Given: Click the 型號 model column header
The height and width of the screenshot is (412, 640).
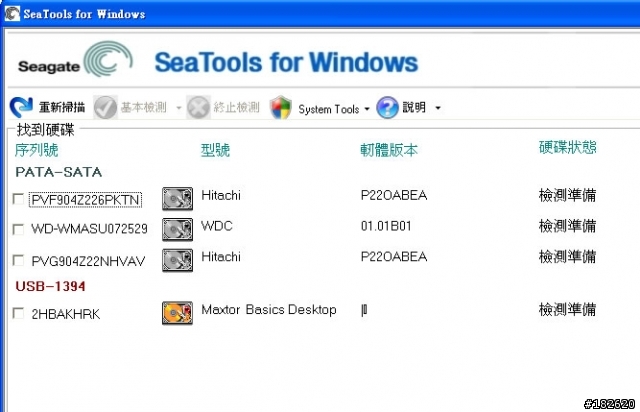Looking at the screenshot, I should point(215,150).
